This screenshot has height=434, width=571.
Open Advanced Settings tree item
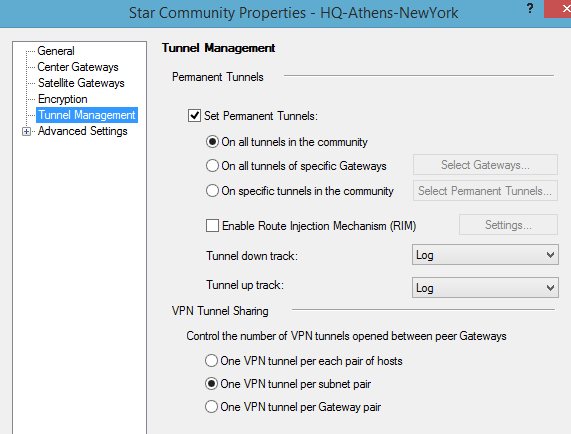(83, 131)
